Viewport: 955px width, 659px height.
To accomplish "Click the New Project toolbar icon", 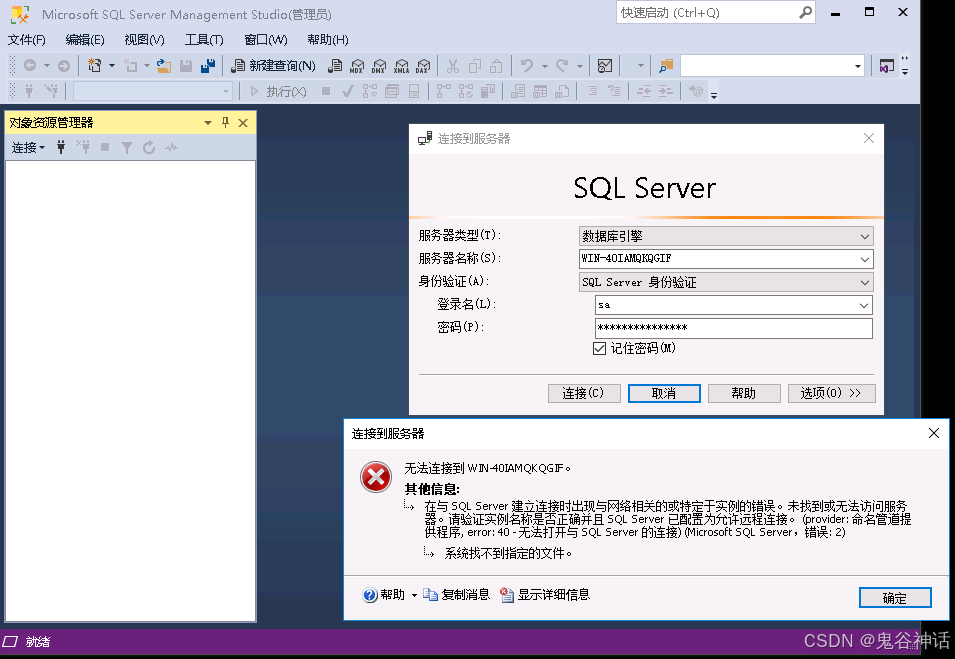I will tap(94, 65).
